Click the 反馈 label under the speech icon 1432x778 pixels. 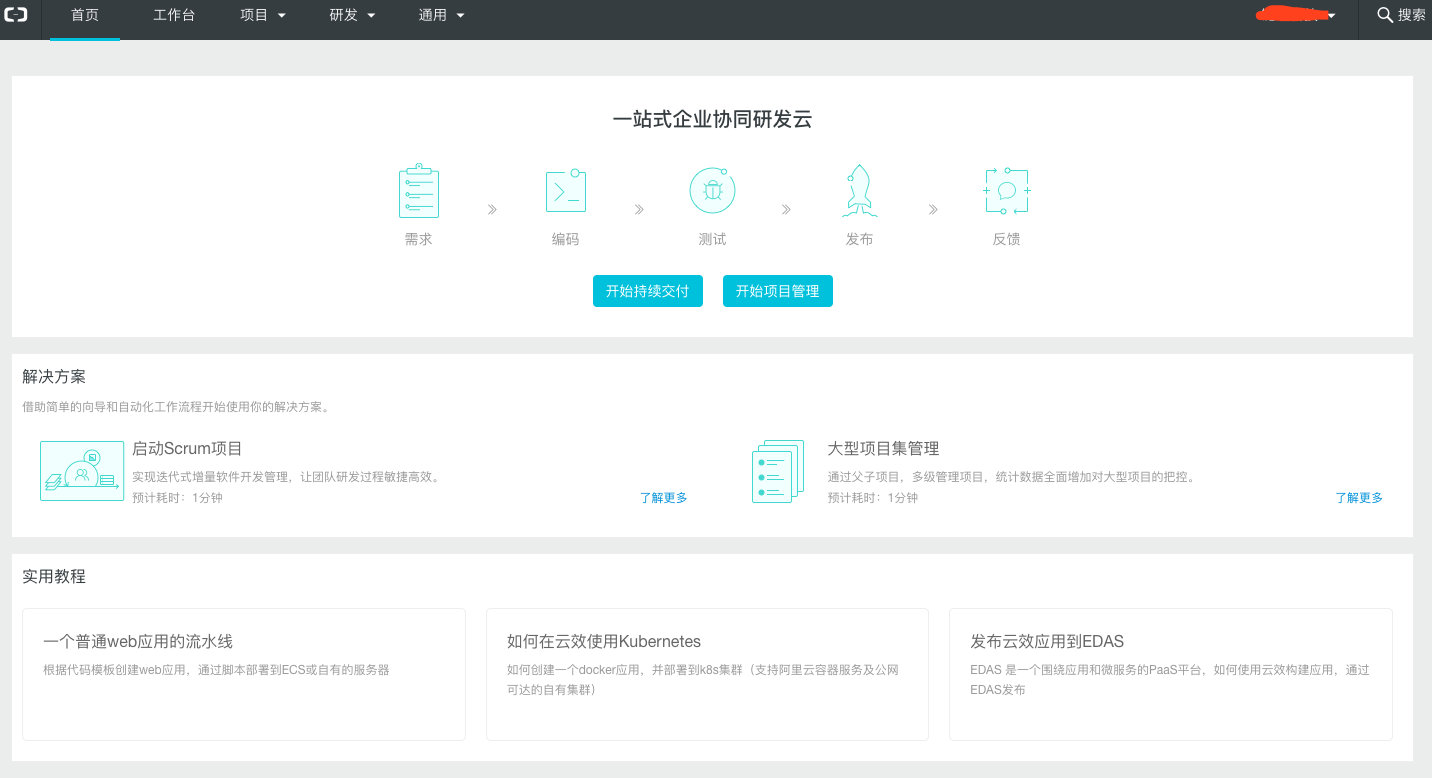1006,240
